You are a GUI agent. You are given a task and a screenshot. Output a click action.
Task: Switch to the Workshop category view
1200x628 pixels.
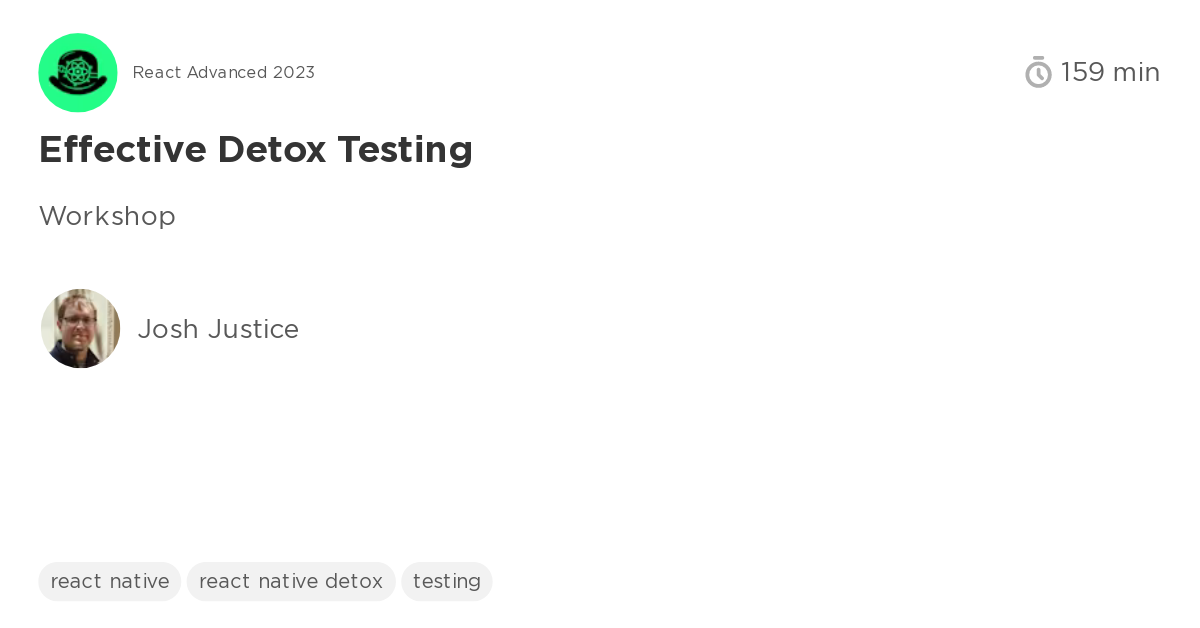click(107, 216)
